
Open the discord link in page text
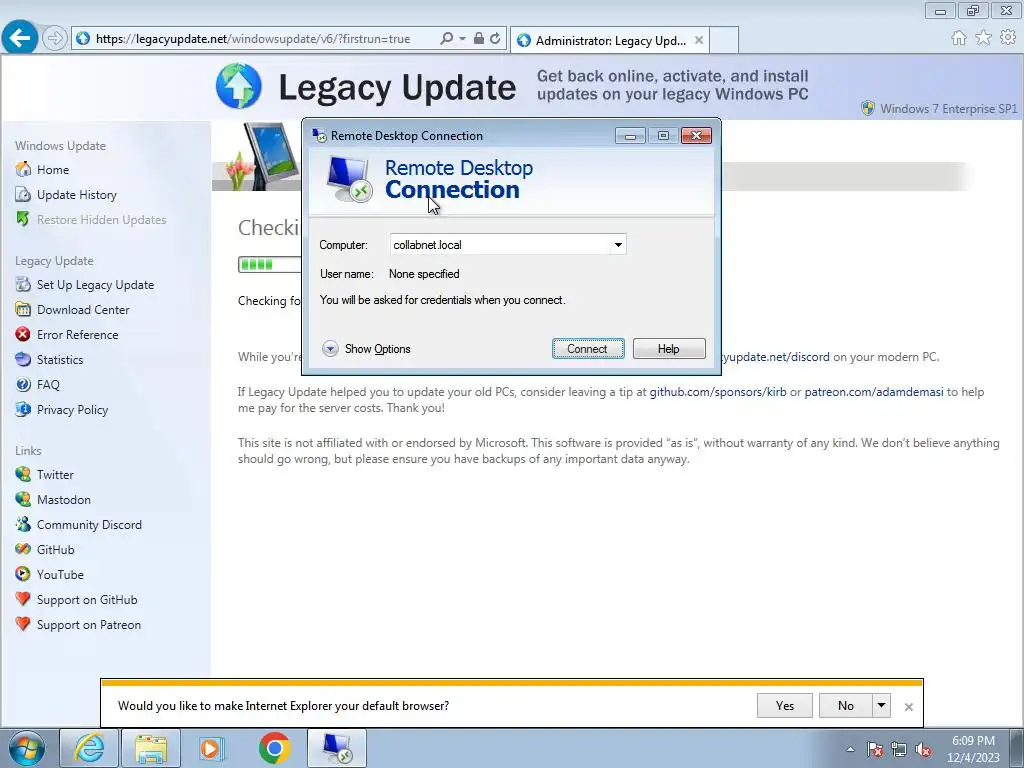click(x=776, y=357)
